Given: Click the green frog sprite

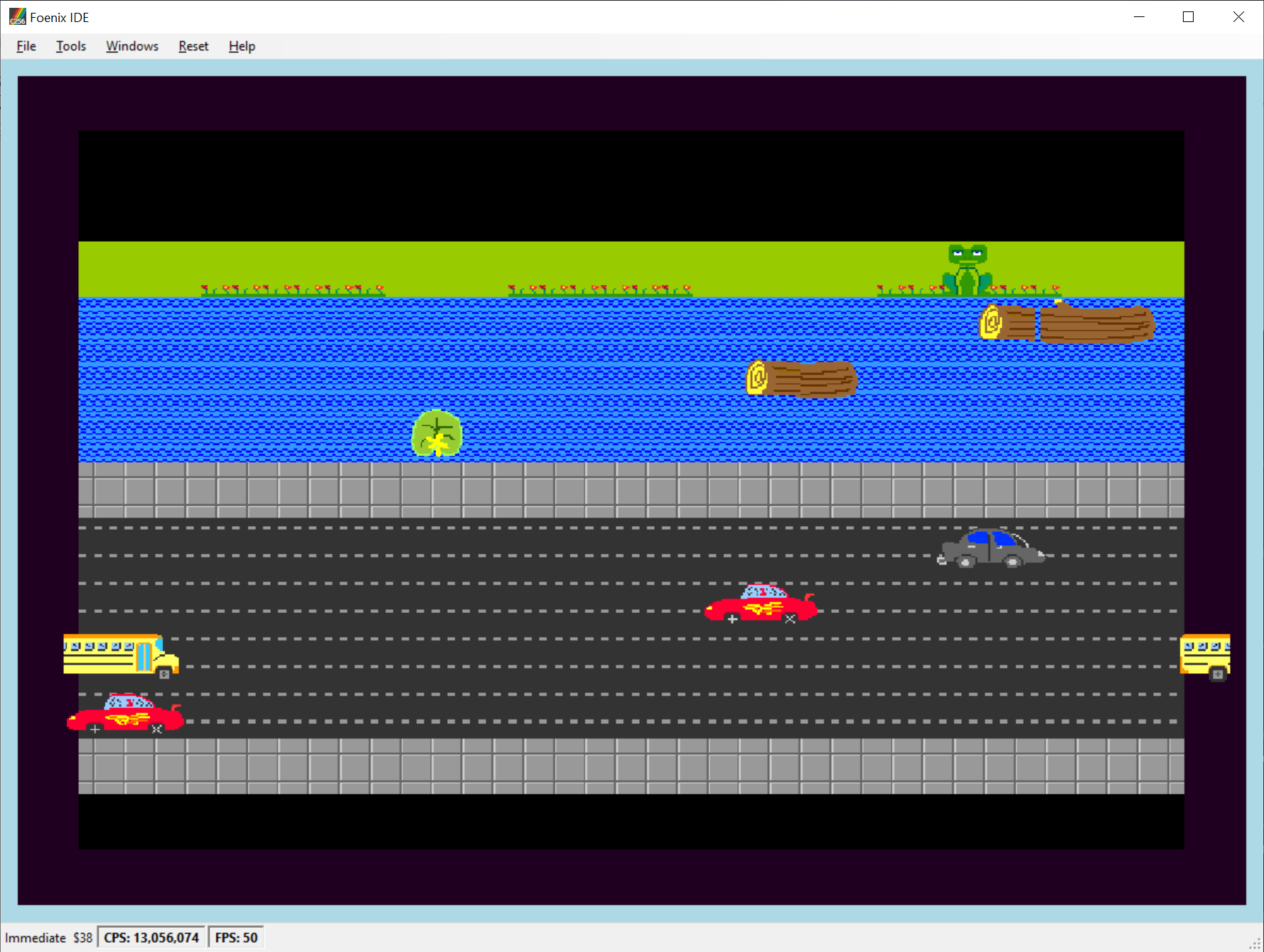Looking at the screenshot, I should point(967,269).
